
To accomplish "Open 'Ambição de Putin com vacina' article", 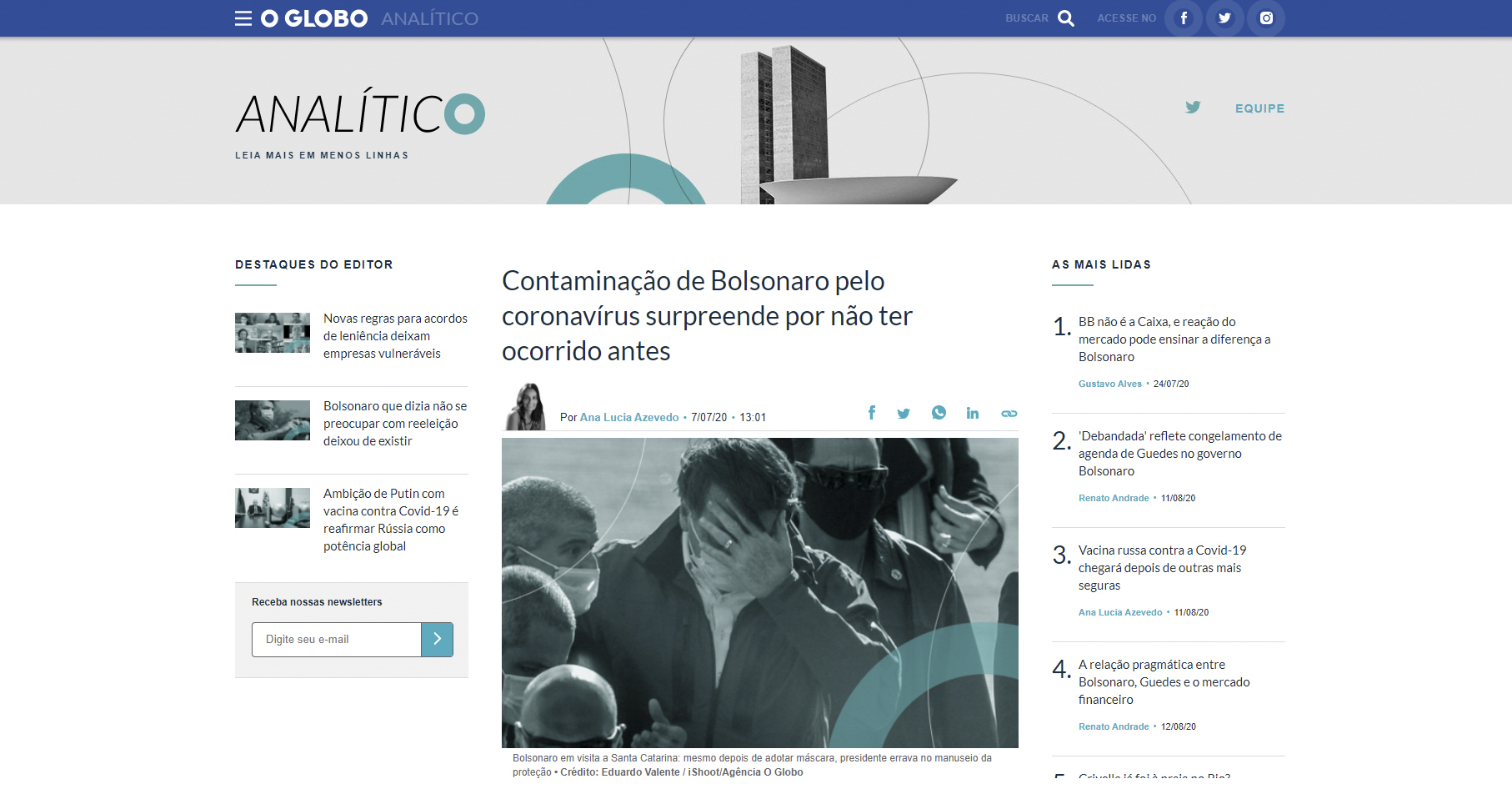I will pyautogui.click(x=391, y=520).
